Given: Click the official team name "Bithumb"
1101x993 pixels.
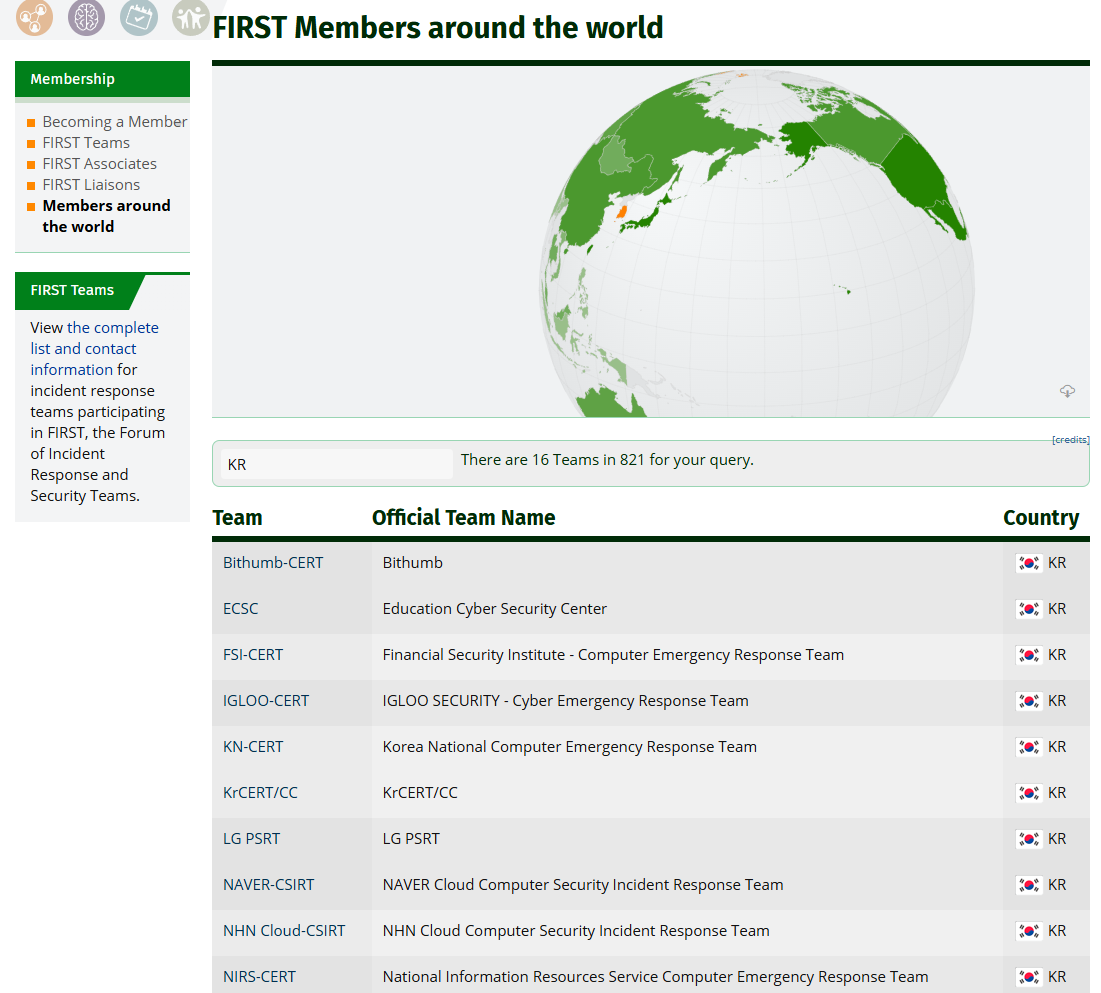Looking at the screenshot, I should [x=413, y=563].
